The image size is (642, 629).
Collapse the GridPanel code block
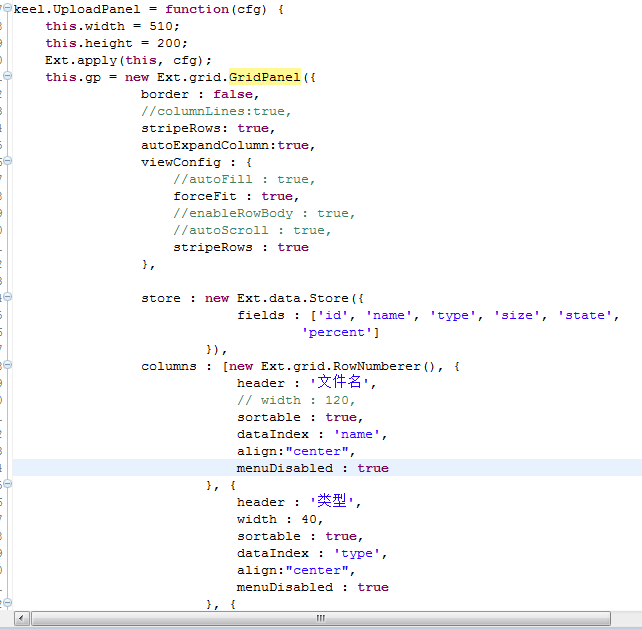pos(6,77)
